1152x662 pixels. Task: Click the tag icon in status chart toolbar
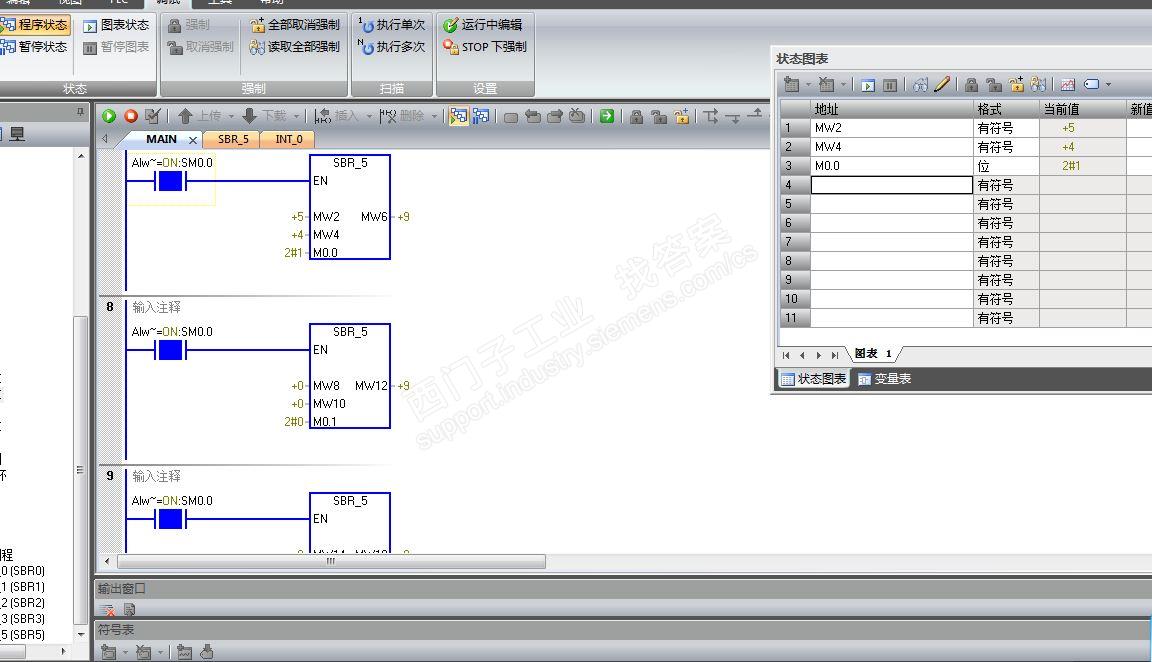pos(1092,84)
